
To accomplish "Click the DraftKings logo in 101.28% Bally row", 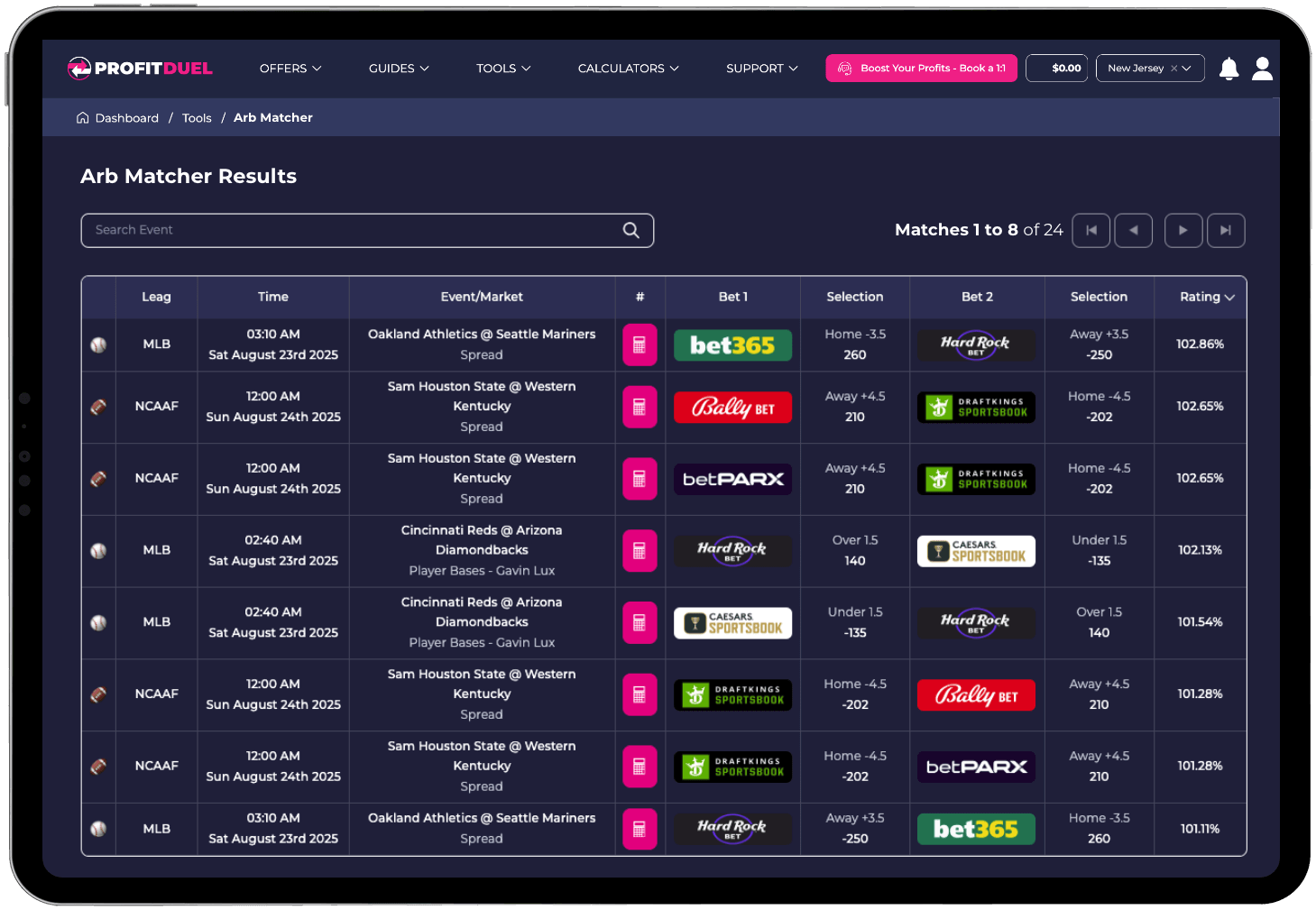I will (x=732, y=694).
